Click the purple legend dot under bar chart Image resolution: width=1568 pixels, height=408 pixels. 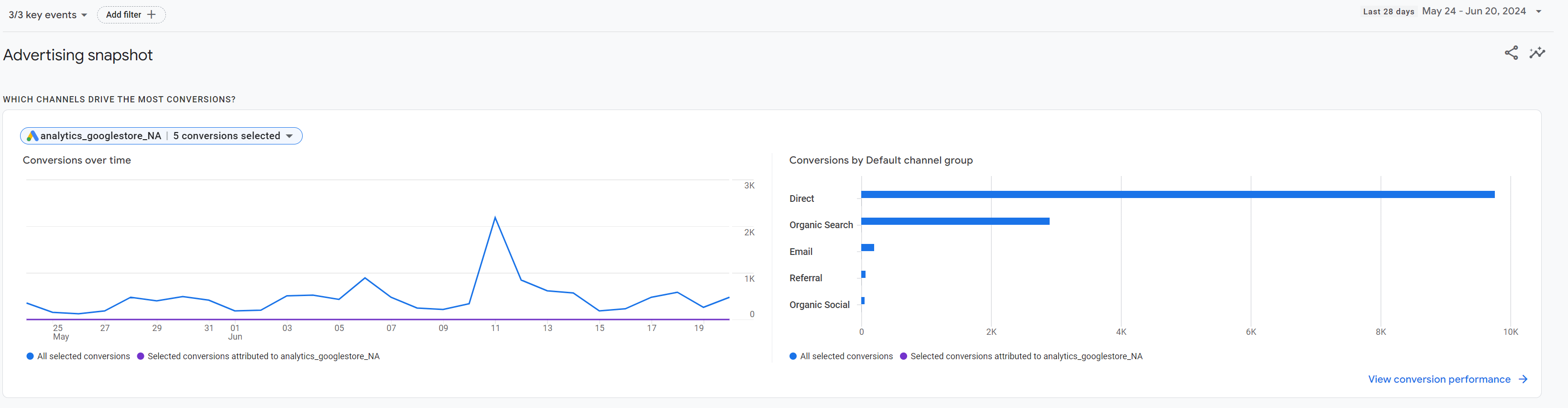(x=903, y=356)
